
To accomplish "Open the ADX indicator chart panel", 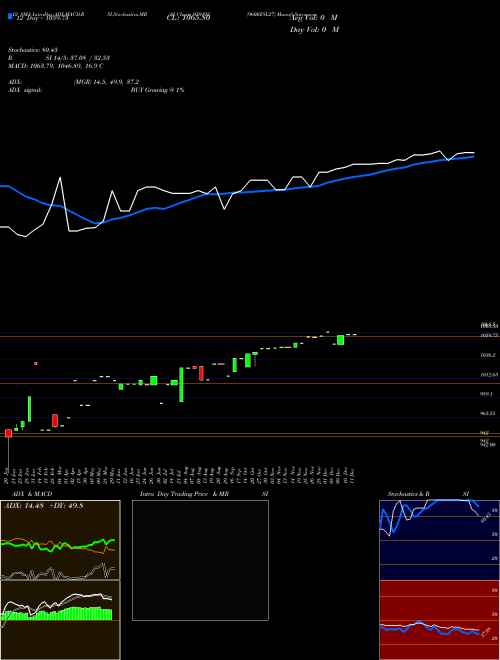I will pos(60,540).
